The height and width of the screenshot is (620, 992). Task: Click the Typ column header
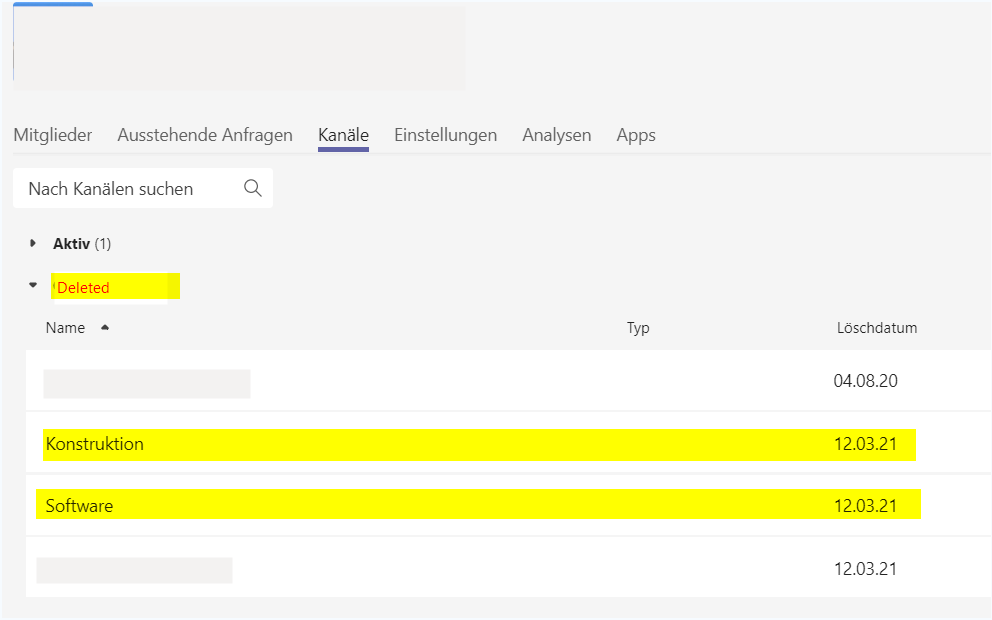[638, 328]
